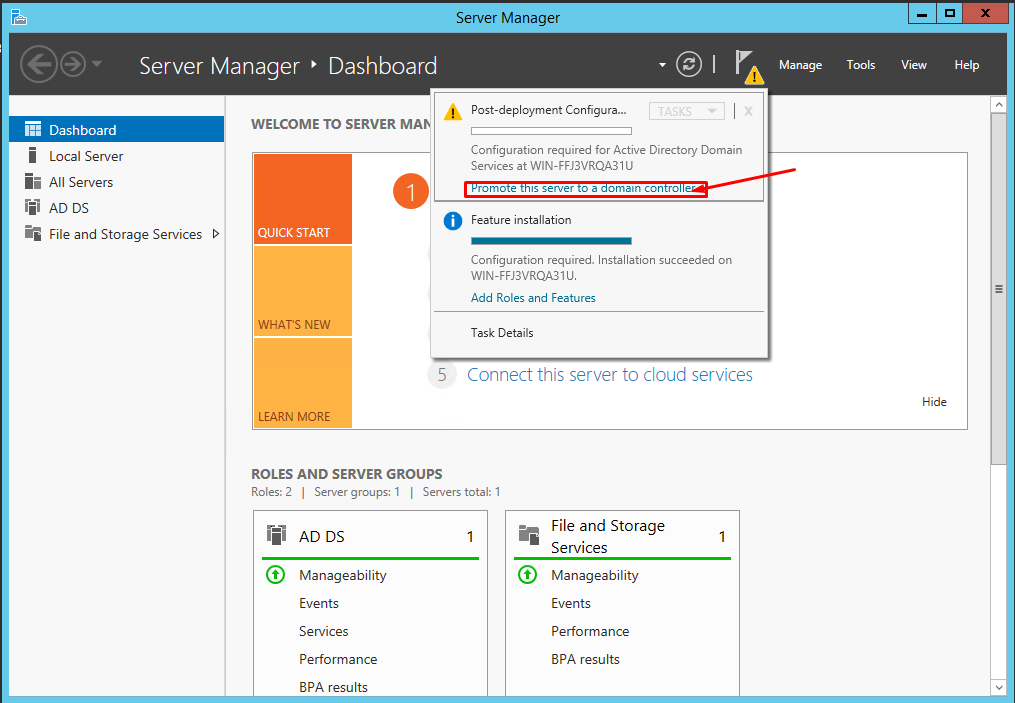The height and width of the screenshot is (703, 1015).
Task: Click Connect this server to cloud services
Action: pos(610,375)
